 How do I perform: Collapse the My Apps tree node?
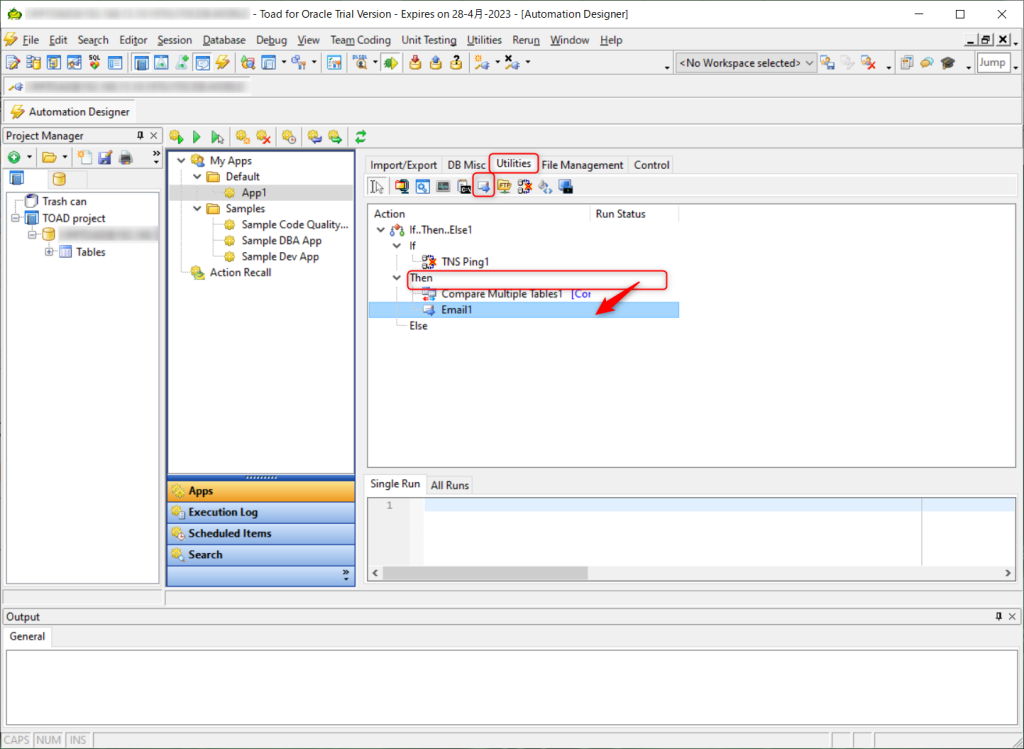click(x=182, y=161)
